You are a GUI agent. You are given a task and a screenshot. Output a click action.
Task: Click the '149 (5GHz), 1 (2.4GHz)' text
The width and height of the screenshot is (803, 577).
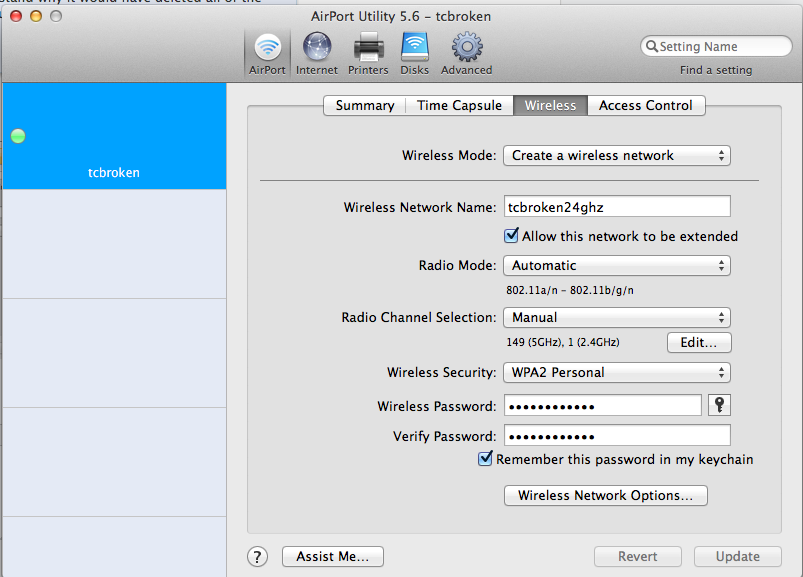click(x=563, y=342)
